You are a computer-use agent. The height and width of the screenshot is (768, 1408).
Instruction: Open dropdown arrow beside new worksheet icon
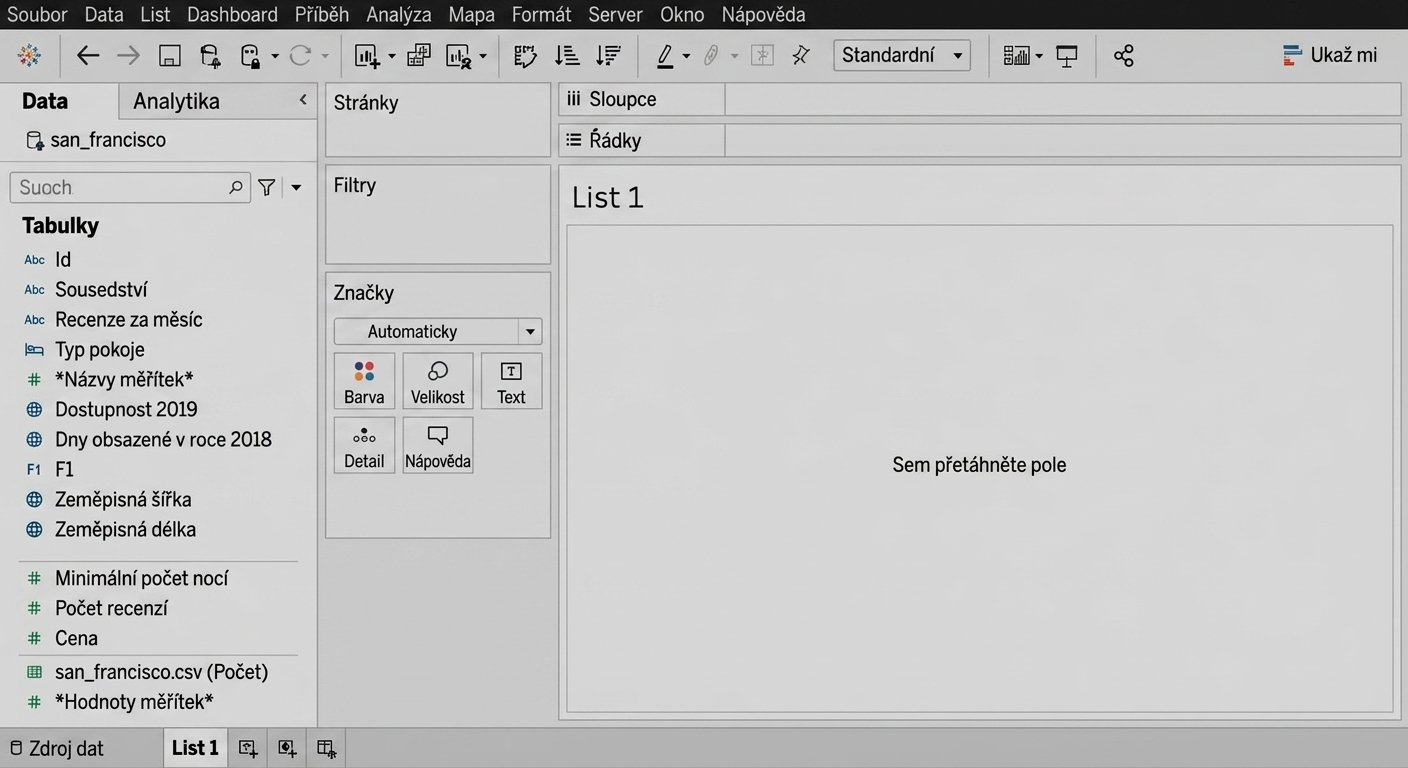tap(391, 56)
